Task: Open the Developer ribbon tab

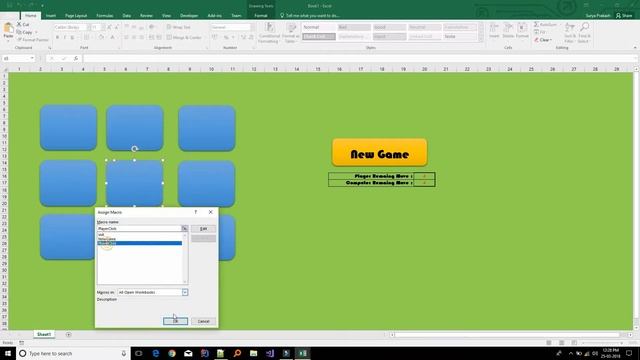Action: [189, 16]
